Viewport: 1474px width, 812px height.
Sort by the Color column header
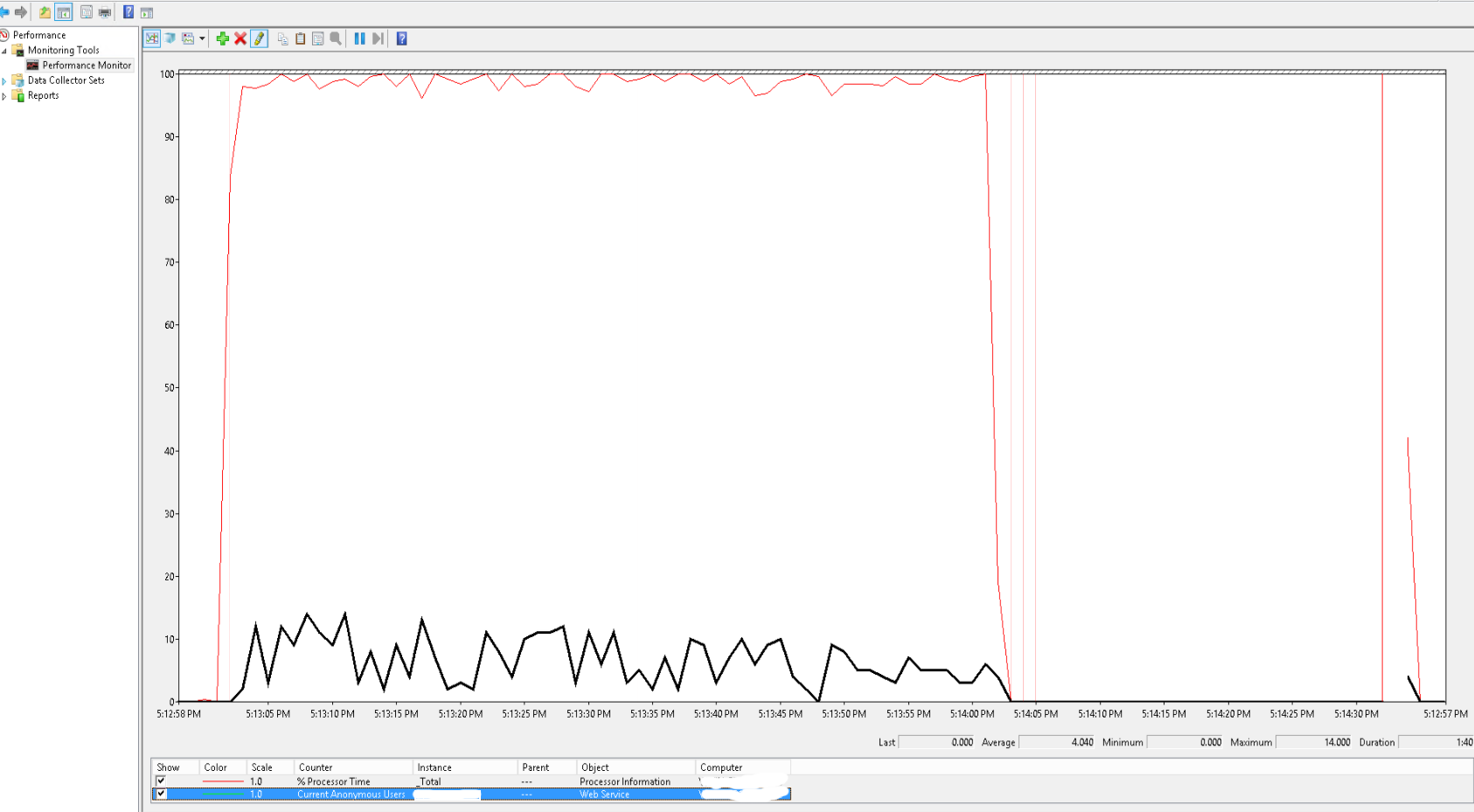coord(223,767)
